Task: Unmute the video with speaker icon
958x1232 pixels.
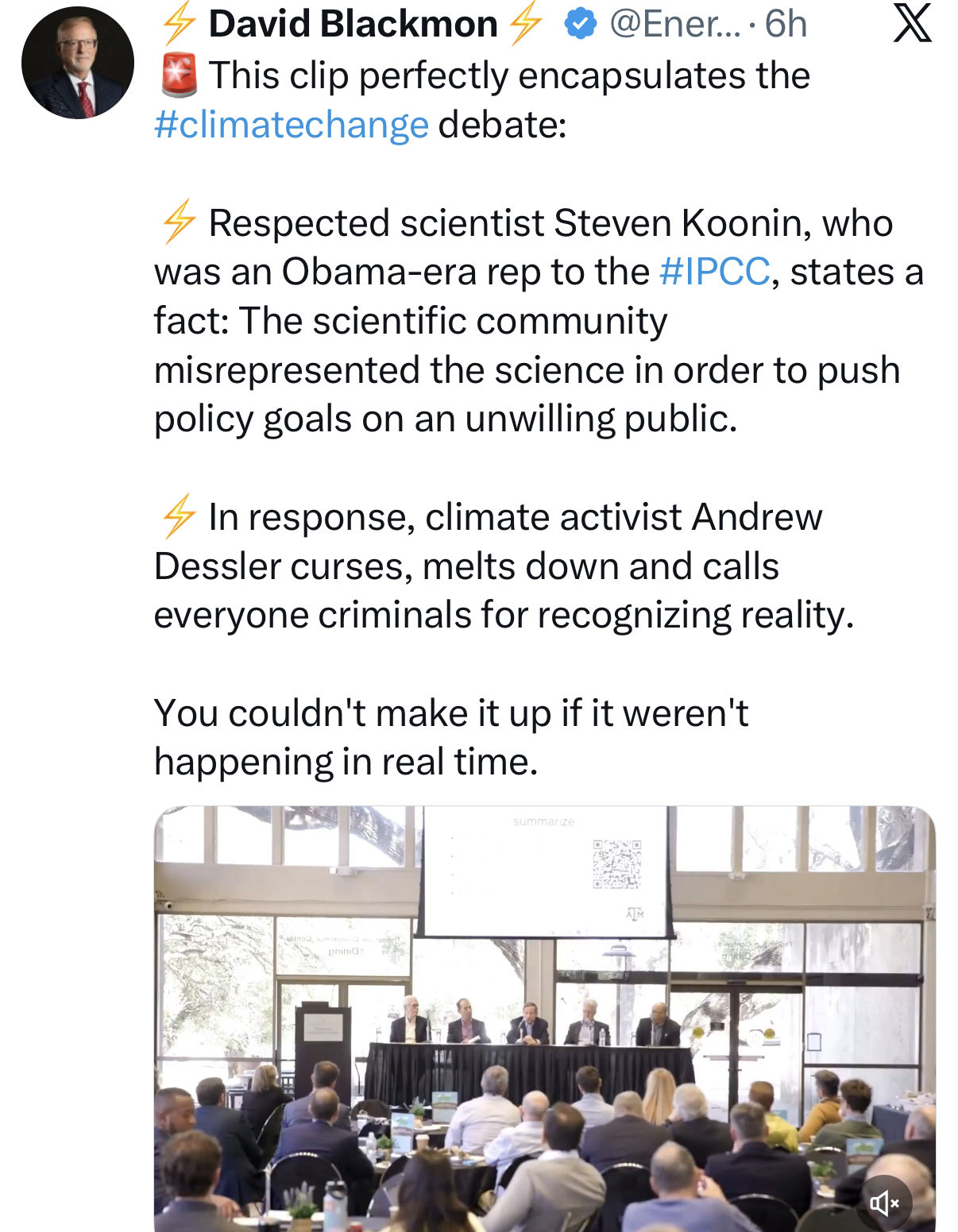Action: click(884, 1203)
